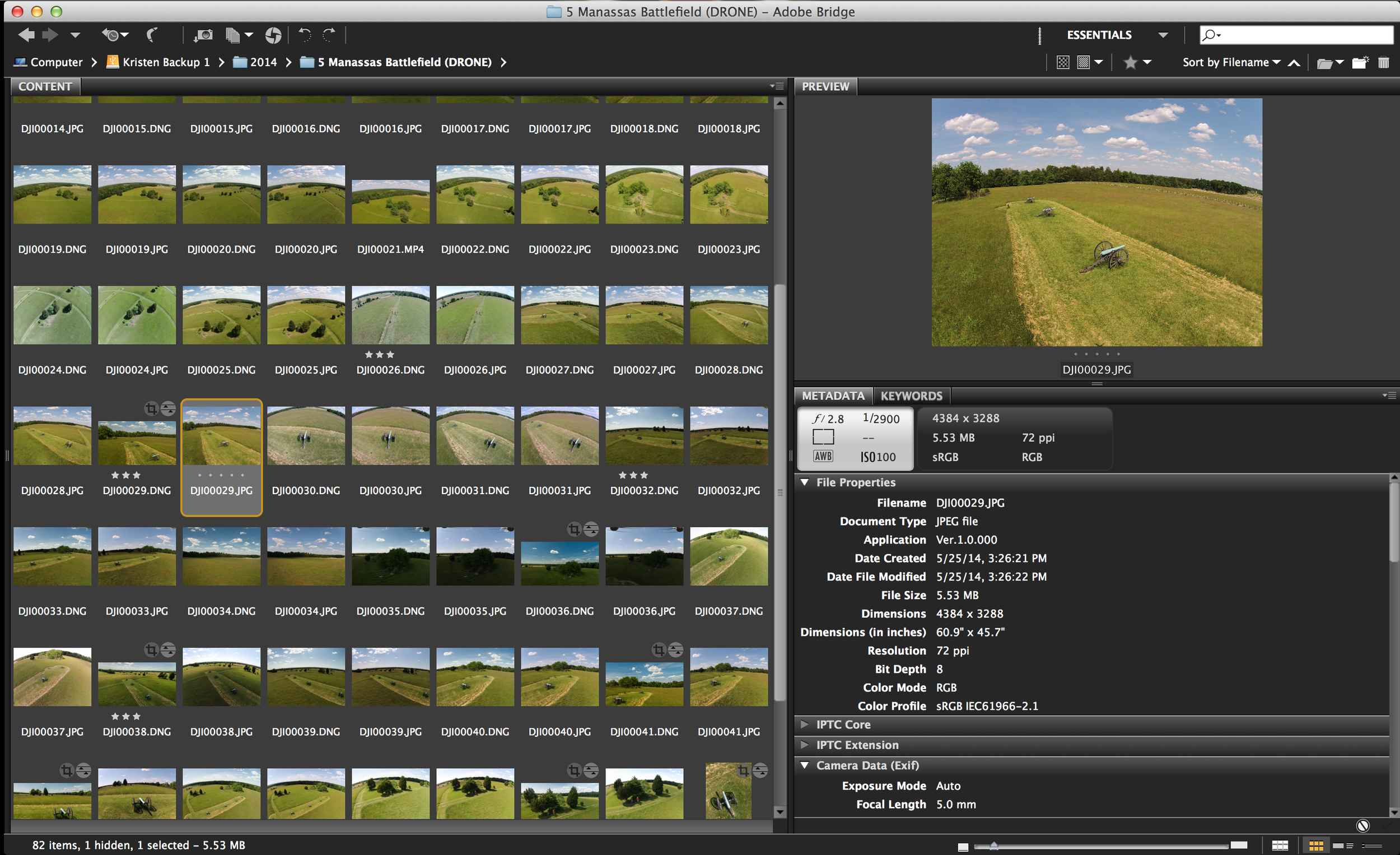Screen dimensions: 1400x855
Task: Click smaller thumbnail size button
Action: [x=963, y=847]
